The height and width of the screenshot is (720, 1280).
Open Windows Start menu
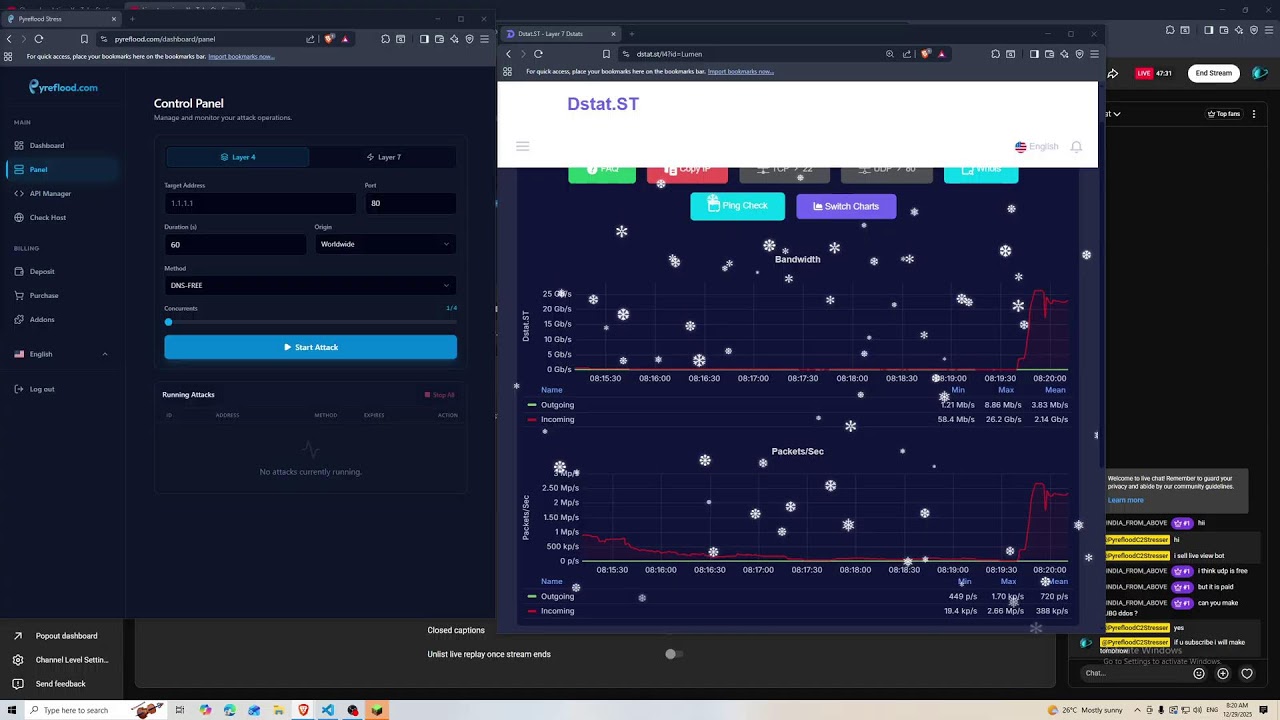11,710
